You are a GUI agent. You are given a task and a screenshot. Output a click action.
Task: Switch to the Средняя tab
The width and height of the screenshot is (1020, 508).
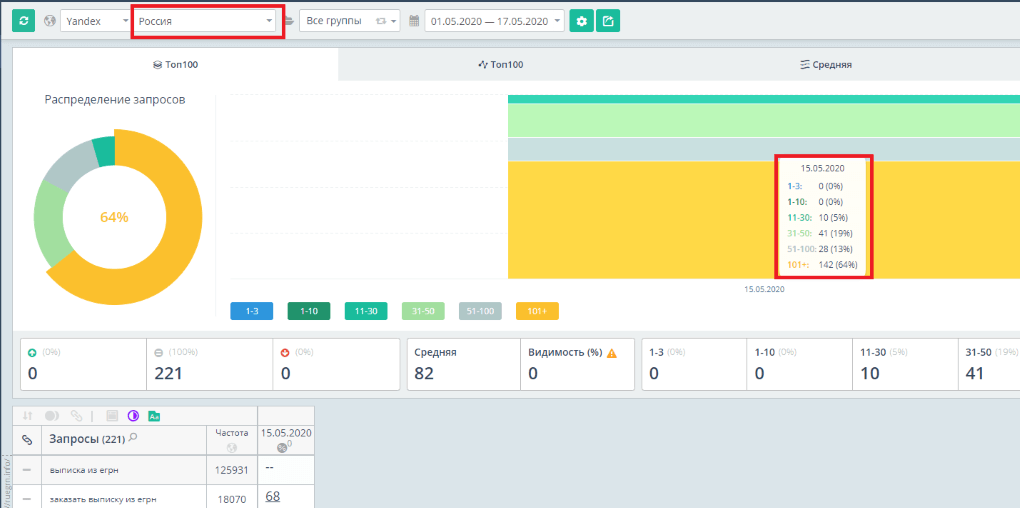826,64
